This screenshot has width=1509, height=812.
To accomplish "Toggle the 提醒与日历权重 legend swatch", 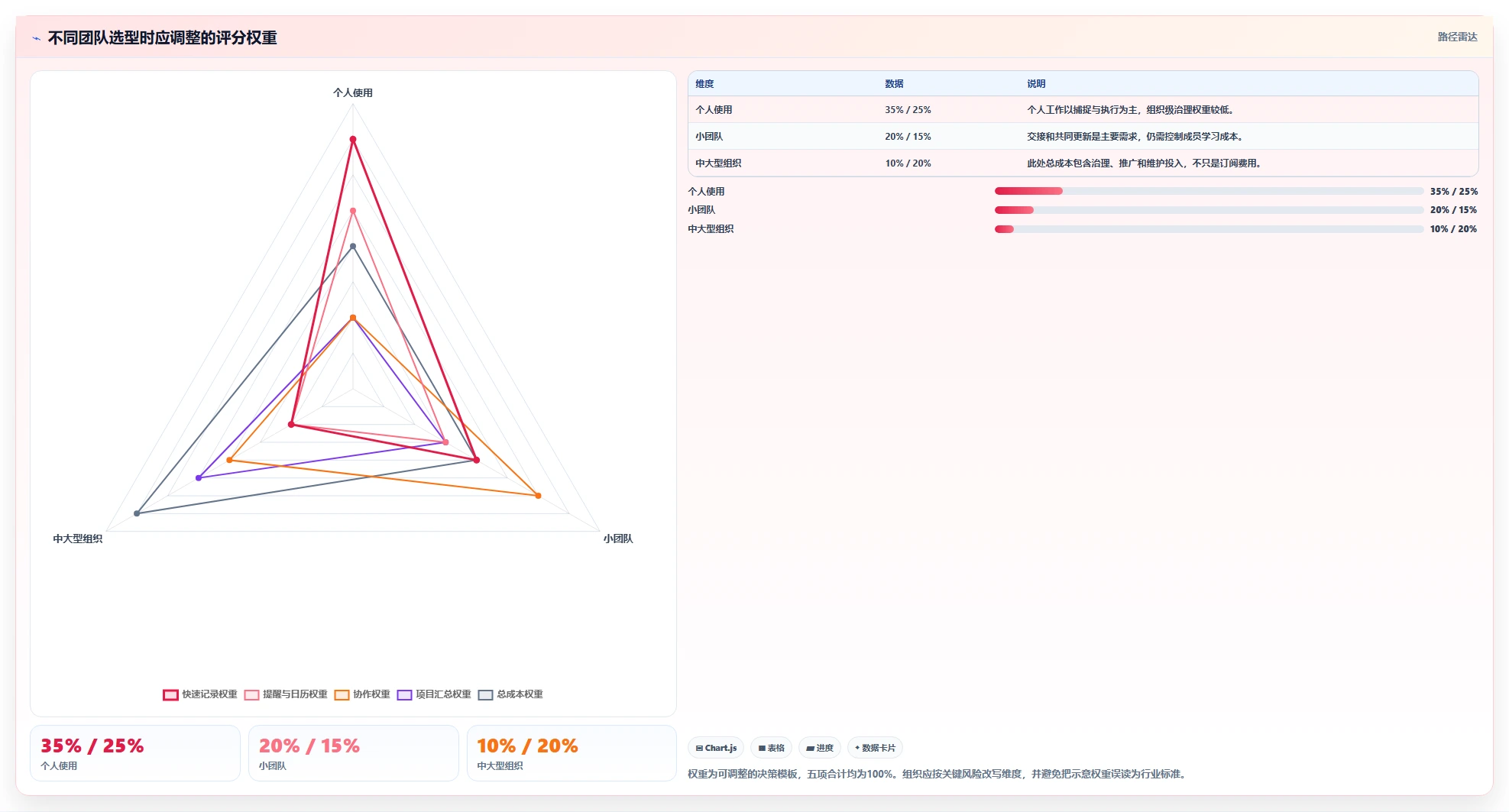I will [x=251, y=694].
